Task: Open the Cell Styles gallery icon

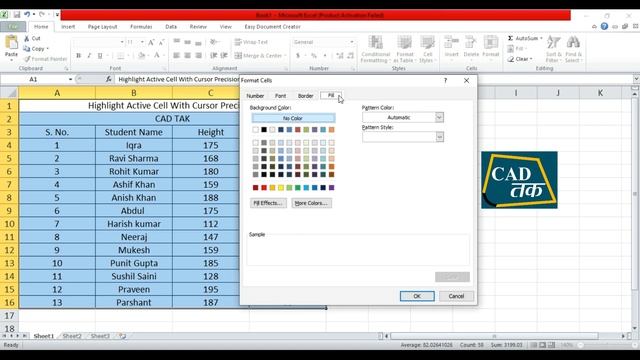Action: point(427,42)
